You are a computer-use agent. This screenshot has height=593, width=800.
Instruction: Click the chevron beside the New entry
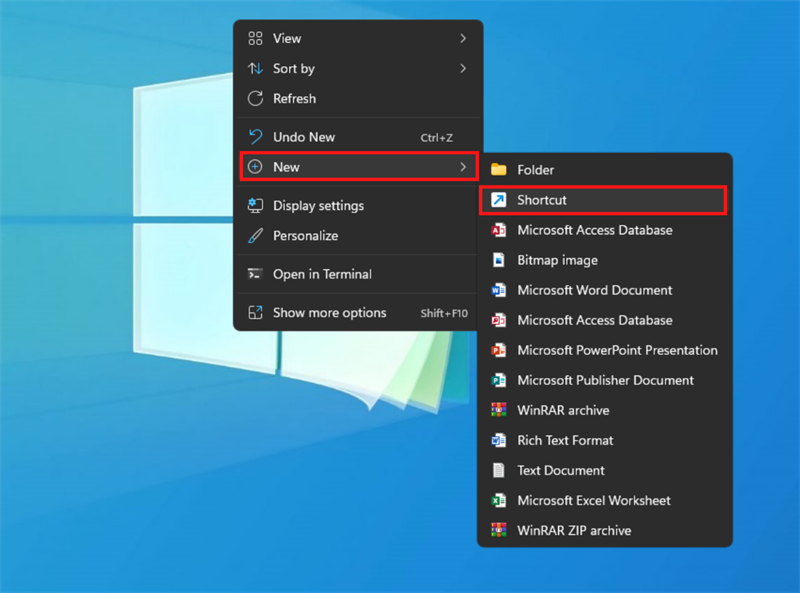[463, 167]
